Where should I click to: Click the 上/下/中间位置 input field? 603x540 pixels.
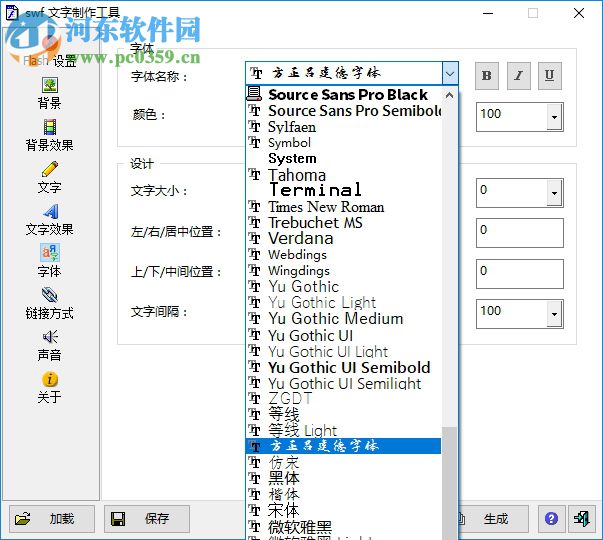[x=520, y=274]
